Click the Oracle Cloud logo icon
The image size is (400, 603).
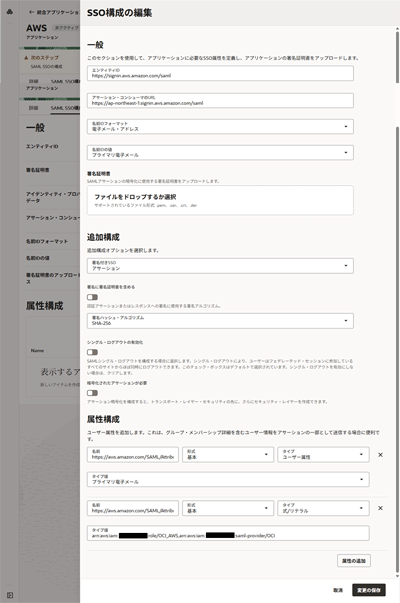click(x=10, y=12)
